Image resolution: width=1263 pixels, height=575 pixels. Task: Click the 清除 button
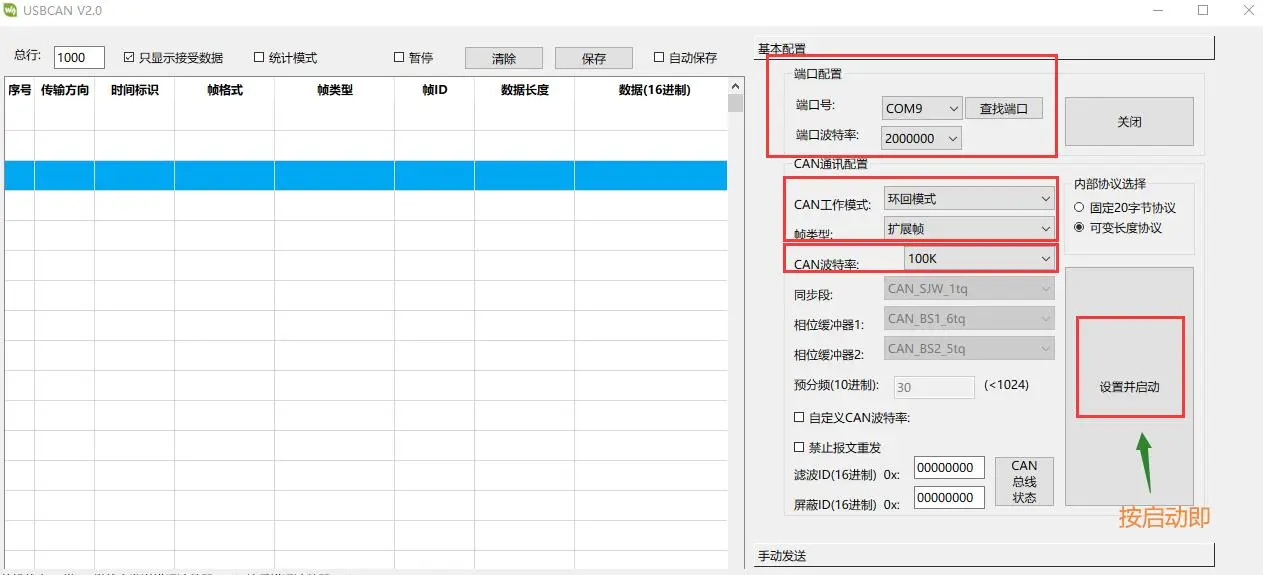click(503, 59)
